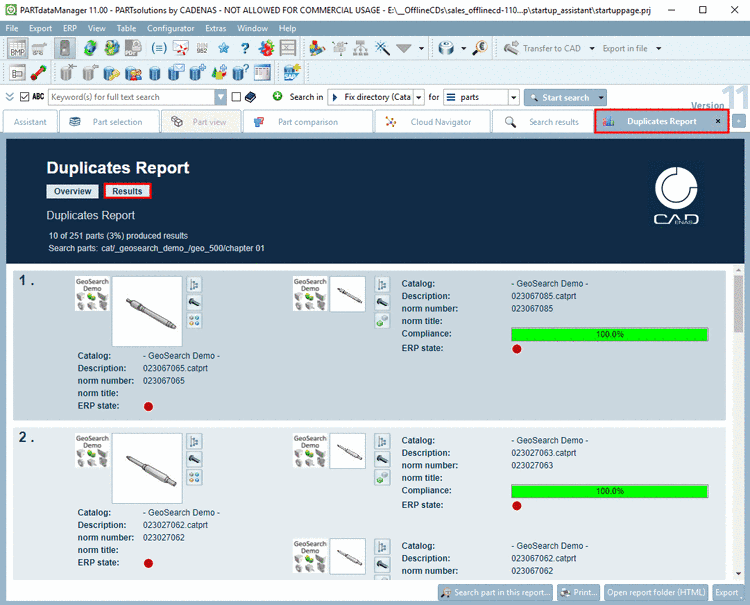This screenshot has height=605, width=750.
Task: Click the SAP database toolbar icon
Action: tap(292, 73)
